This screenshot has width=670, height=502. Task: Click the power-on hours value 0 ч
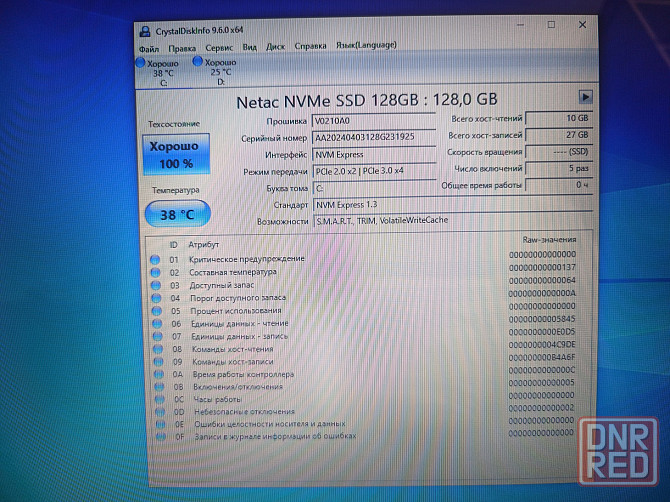[x=559, y=185]
